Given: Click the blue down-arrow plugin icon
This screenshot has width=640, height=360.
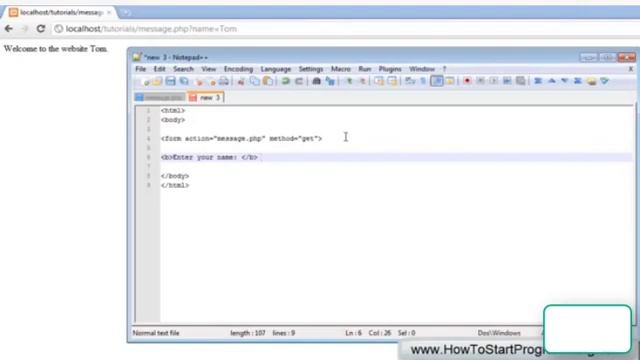Looking at the screenshot, I should click(564, 81).
